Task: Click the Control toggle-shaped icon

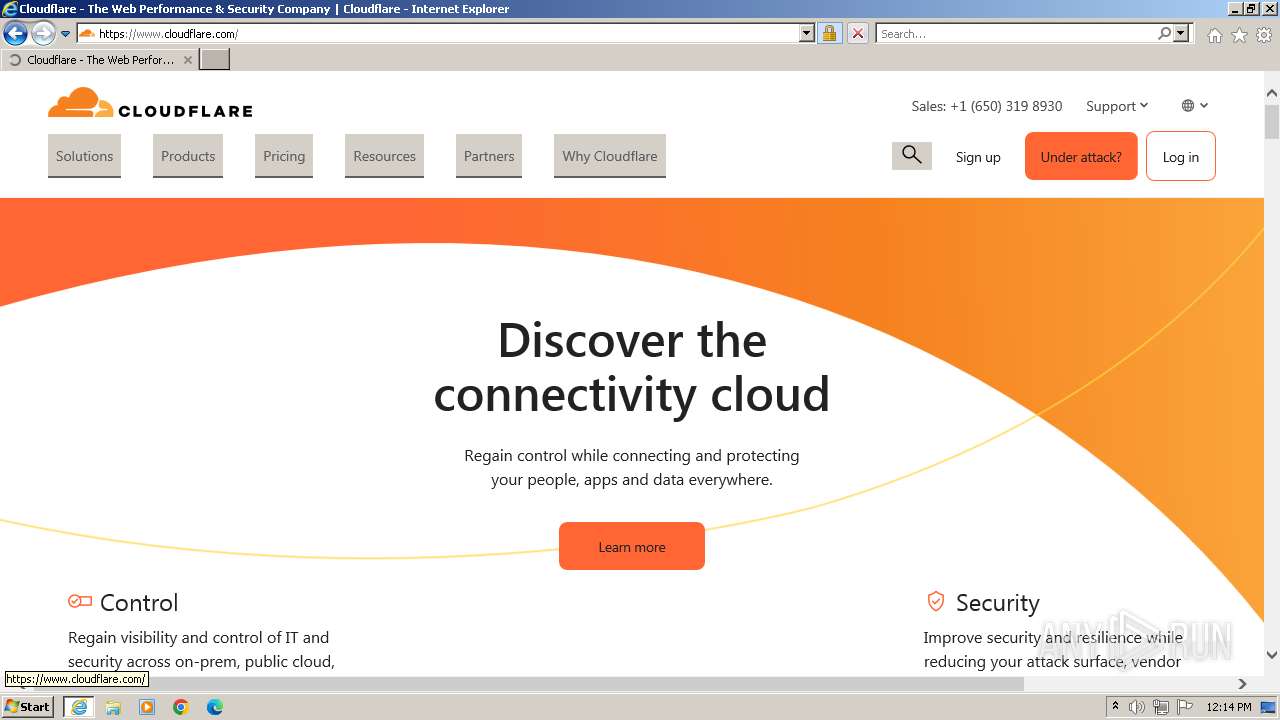Action: click(x=80, y=601)
